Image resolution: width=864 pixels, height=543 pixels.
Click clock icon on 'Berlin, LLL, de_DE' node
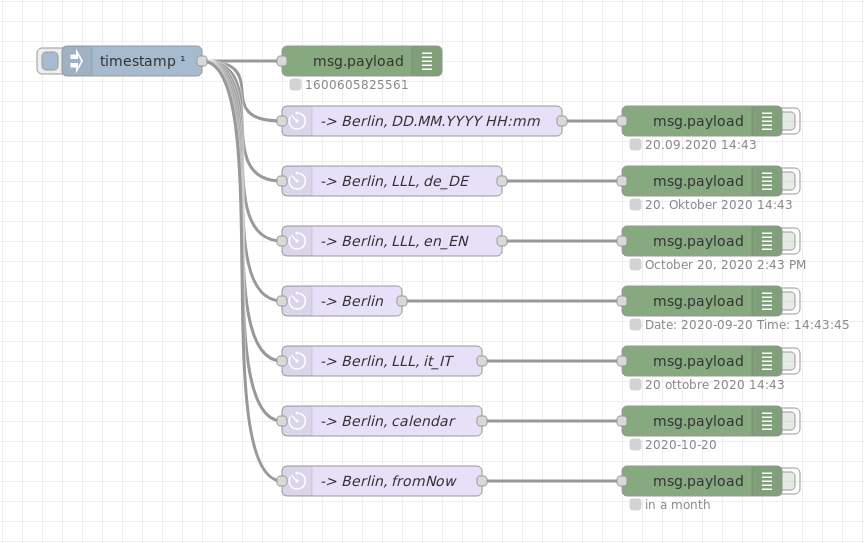click(x=297, y=181)
